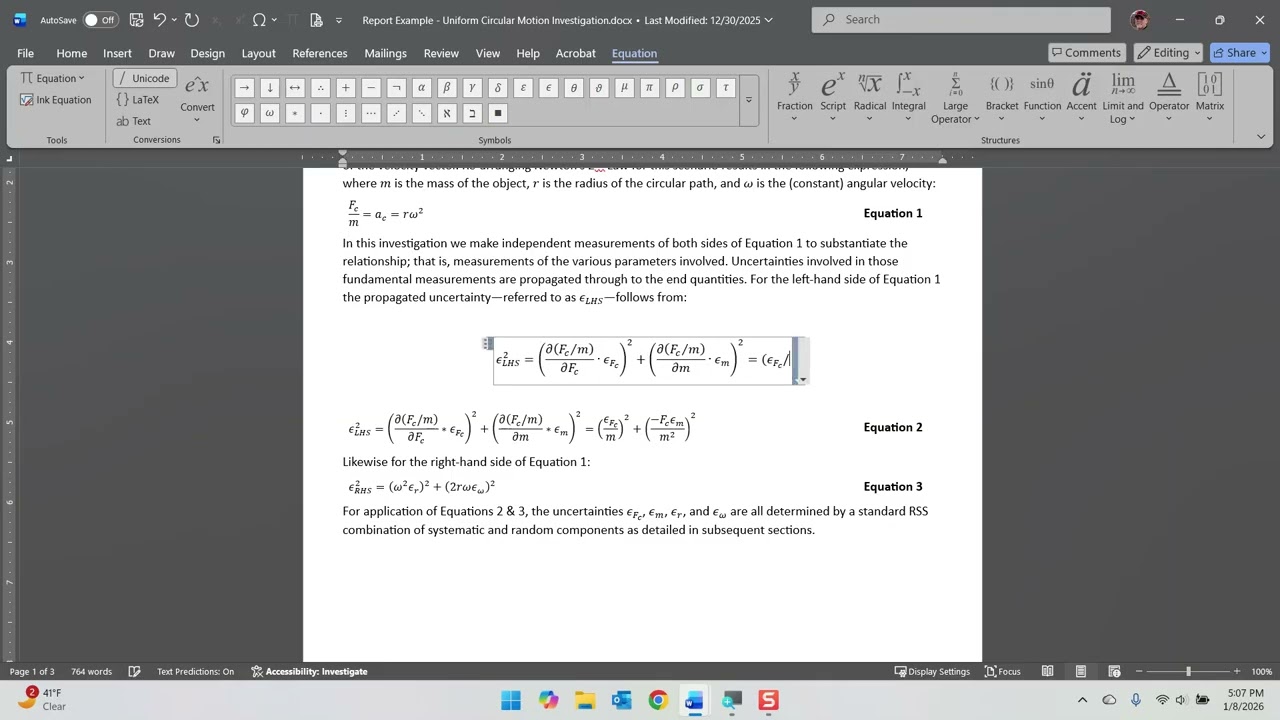Click the zoom out minus button
Image resolution: width=1280 pixels, height=720 pixels.
[x=1139, y=672]
